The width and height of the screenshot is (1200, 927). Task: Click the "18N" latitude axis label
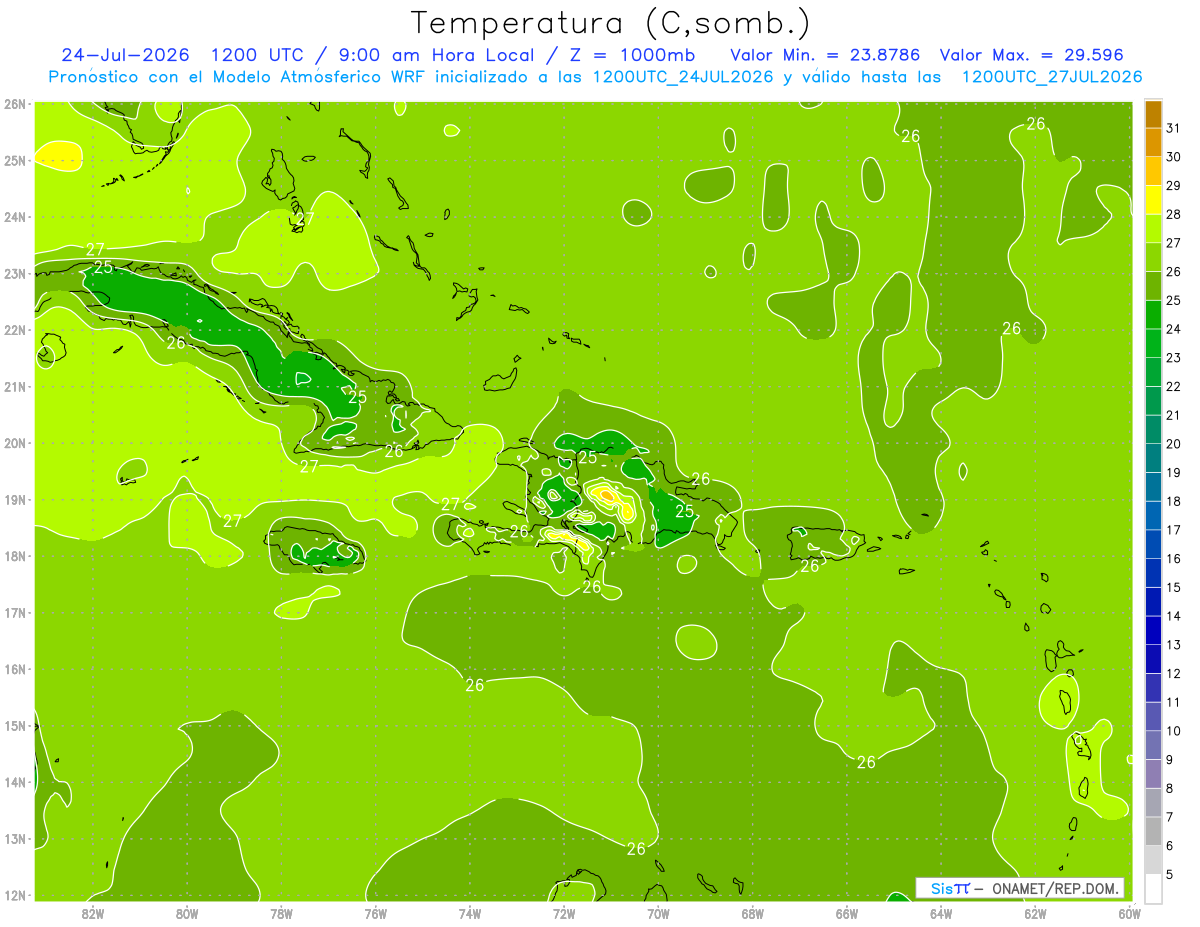14,556
